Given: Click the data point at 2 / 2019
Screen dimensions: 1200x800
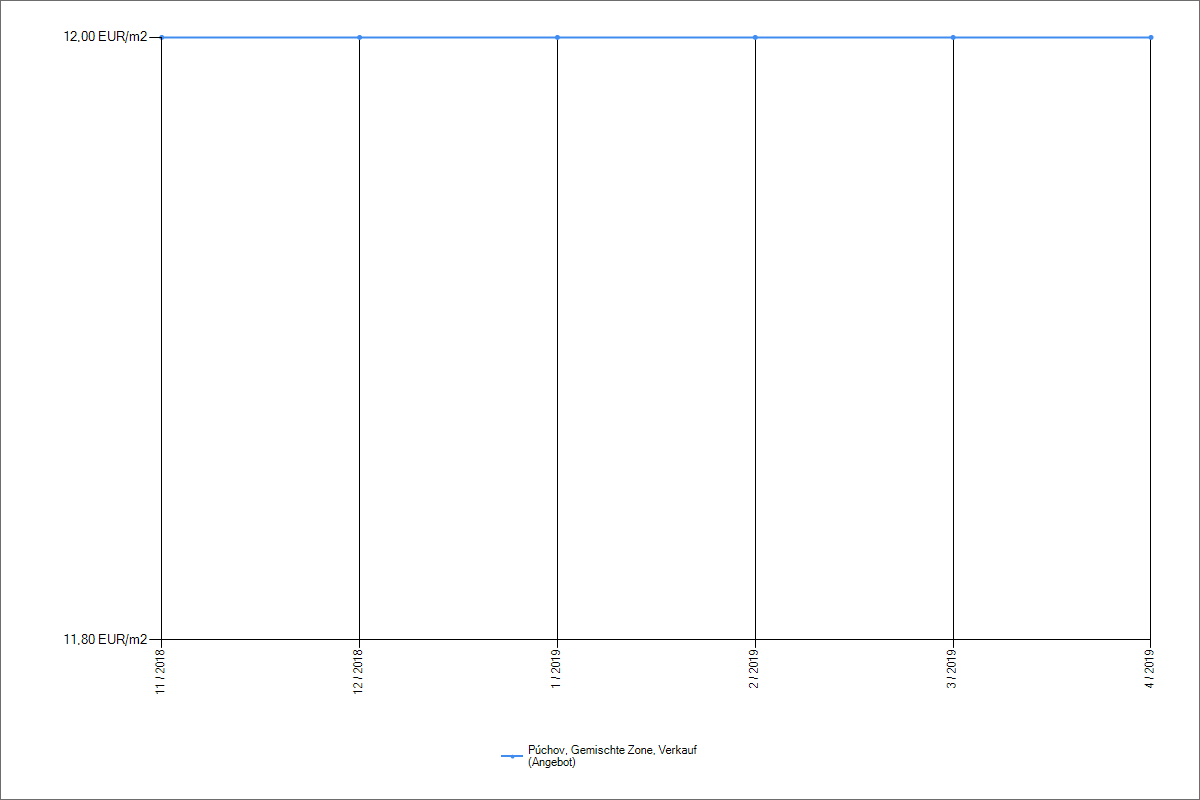Looking at the screenshot, I should pos(755,37).
